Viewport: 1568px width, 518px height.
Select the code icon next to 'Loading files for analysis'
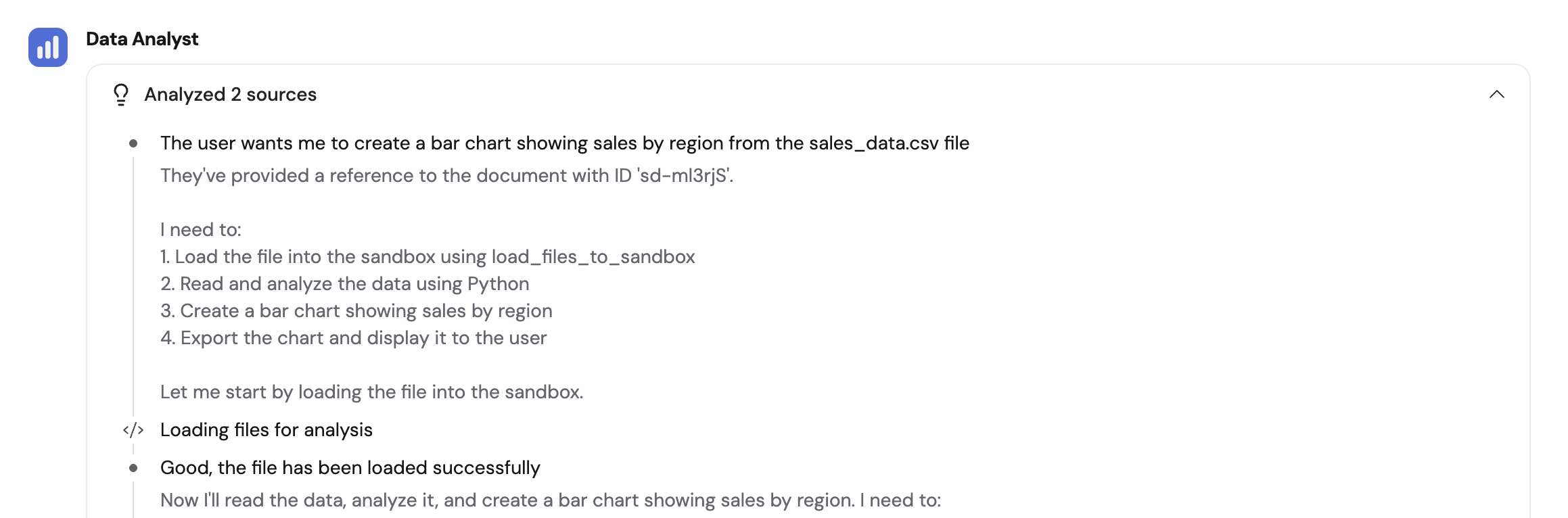click(x=133, y=429)
